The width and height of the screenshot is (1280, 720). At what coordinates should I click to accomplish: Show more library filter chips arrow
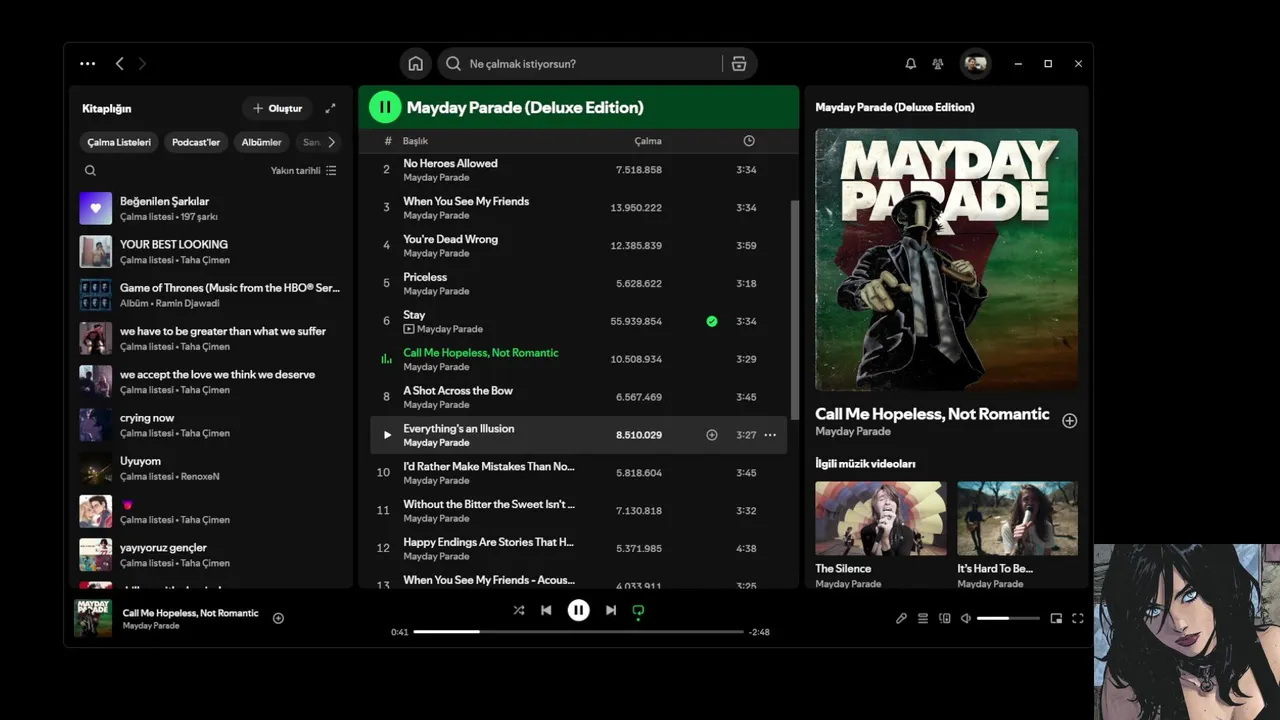tap(332, 142)
